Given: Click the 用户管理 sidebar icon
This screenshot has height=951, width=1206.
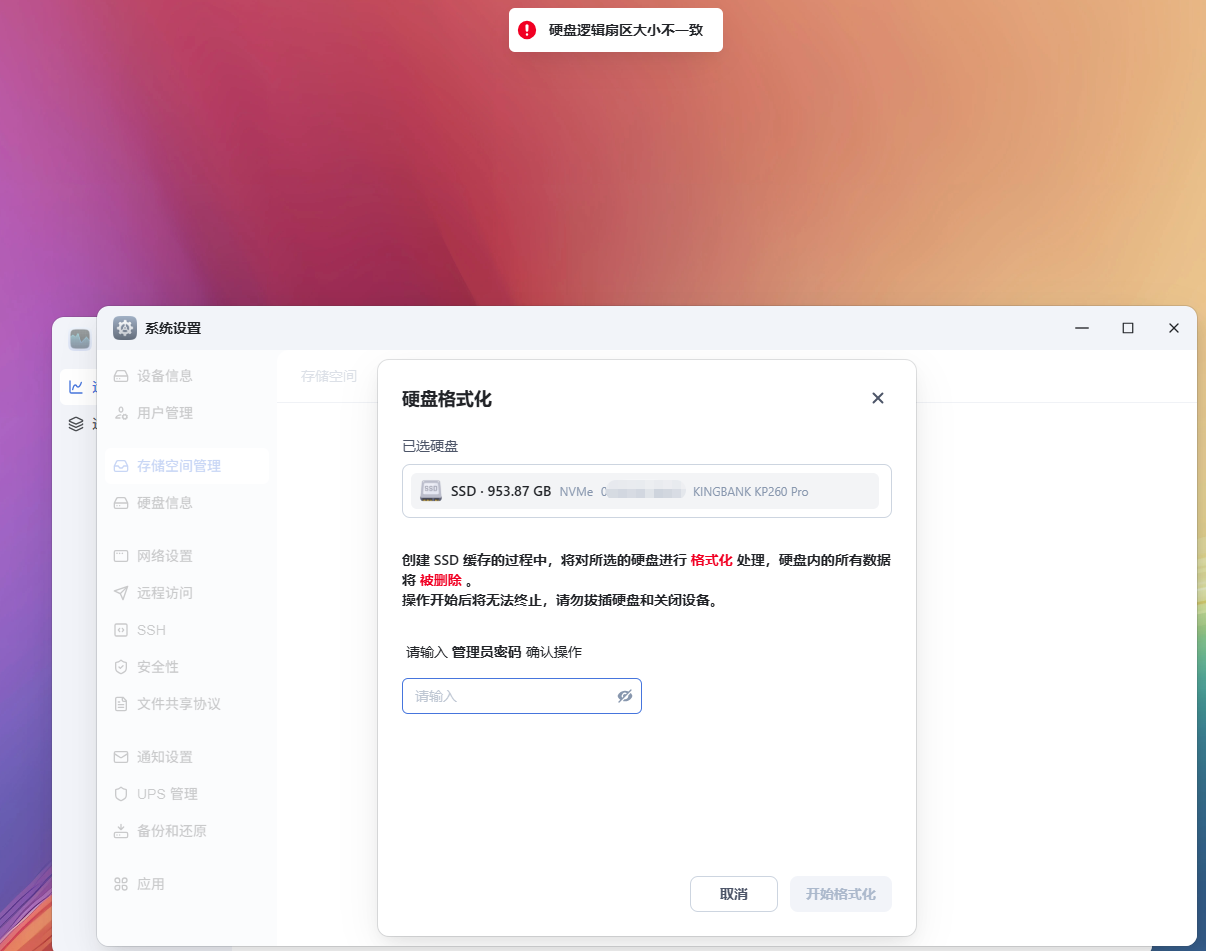Looking at the screenshot, I should click(121, 413).
